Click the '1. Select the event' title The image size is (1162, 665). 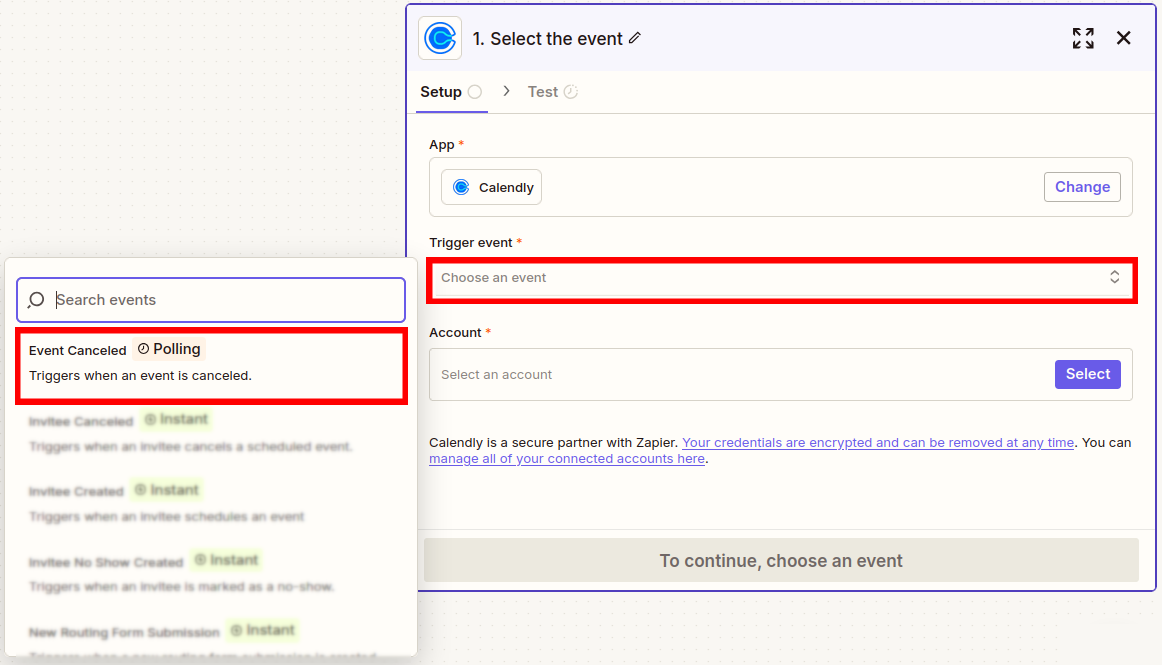[548, 39]
